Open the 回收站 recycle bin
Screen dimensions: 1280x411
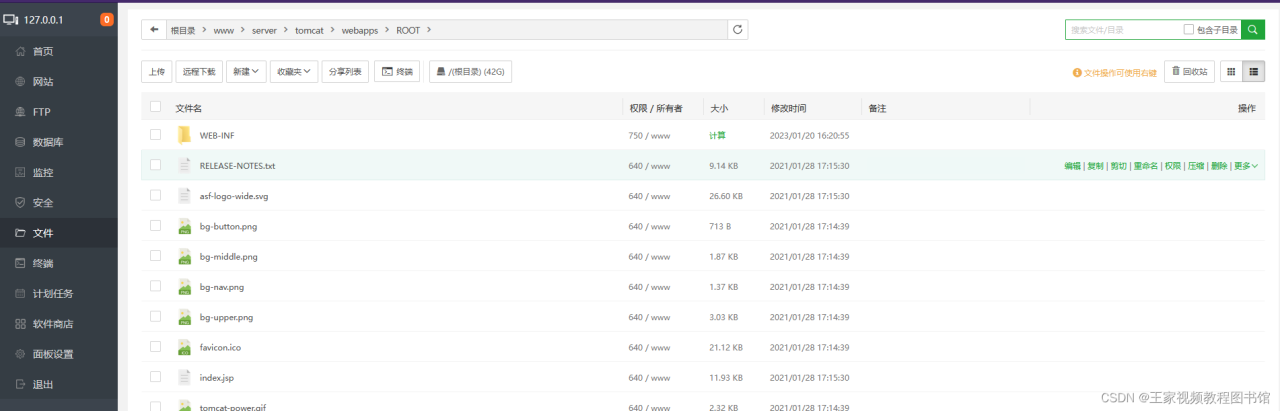click(1190, 72)
